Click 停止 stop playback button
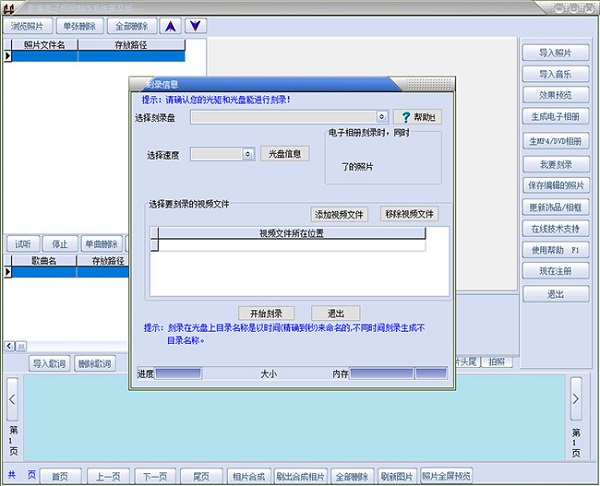The image size is (600, 486). point(60,244)
